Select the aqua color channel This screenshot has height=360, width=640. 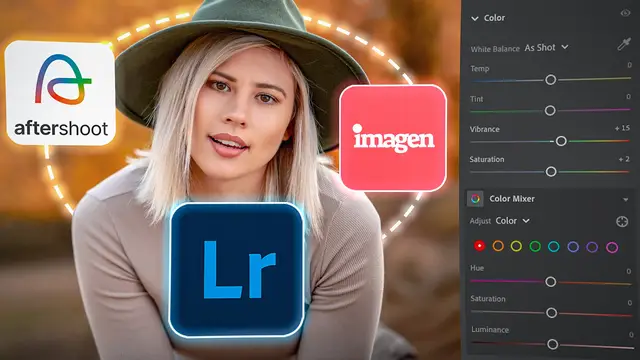553,247
